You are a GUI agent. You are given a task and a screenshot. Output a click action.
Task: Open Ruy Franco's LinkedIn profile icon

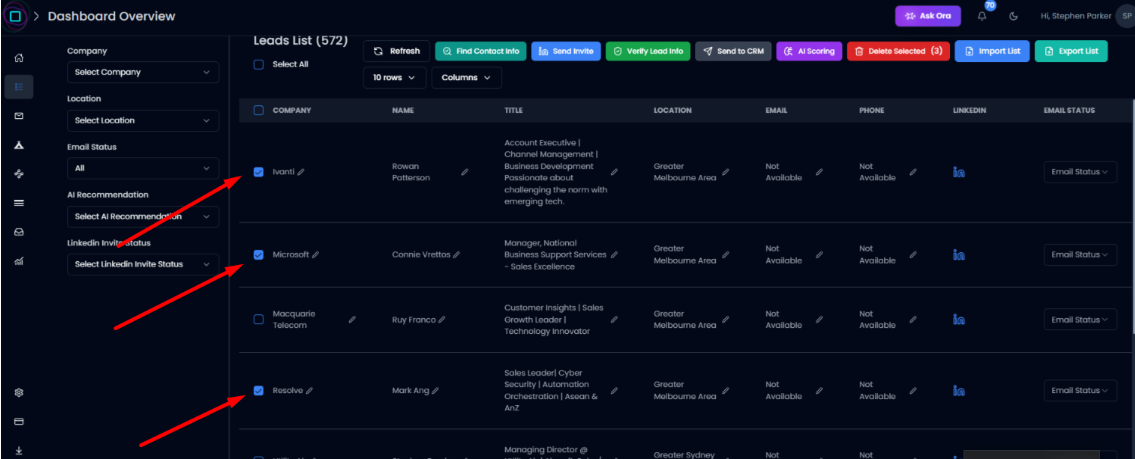point(958,319)
